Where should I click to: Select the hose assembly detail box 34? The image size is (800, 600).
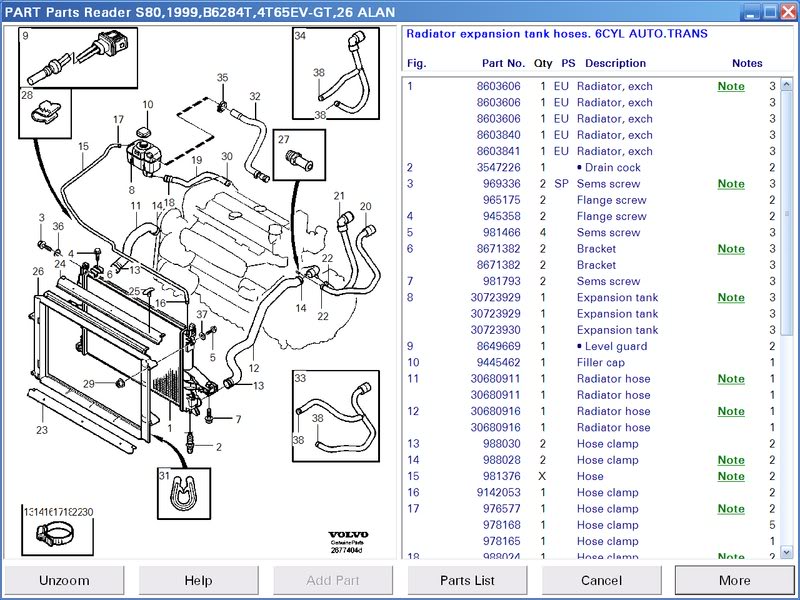tap(336, 73)
